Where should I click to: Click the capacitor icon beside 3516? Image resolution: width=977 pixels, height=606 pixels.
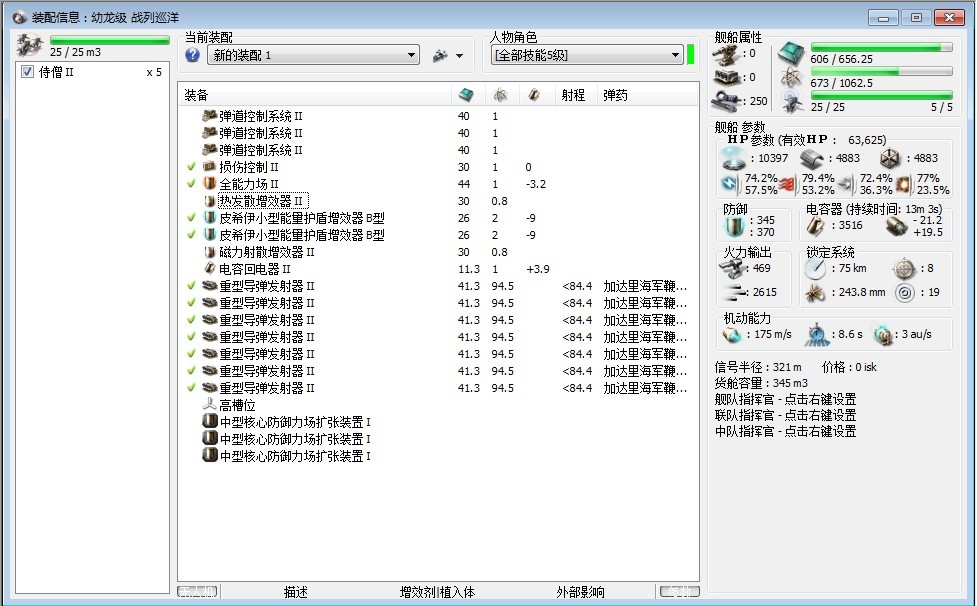816,226
